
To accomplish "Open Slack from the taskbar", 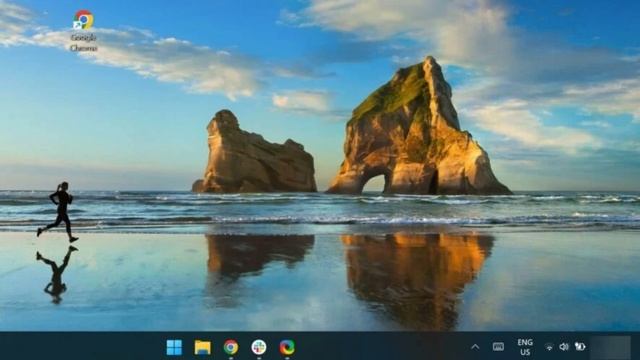I will click(259, 347).
